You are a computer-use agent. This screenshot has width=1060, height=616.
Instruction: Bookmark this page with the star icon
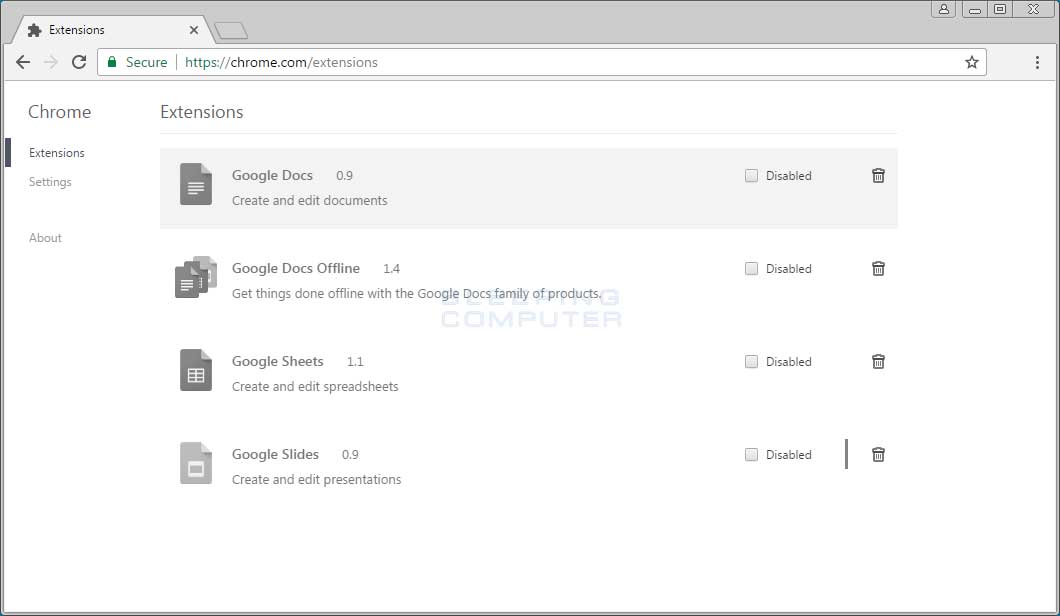click(971, 62)
